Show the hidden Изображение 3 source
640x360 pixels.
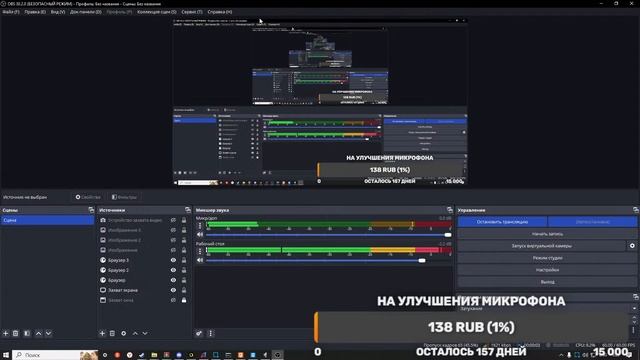point(173,230)
